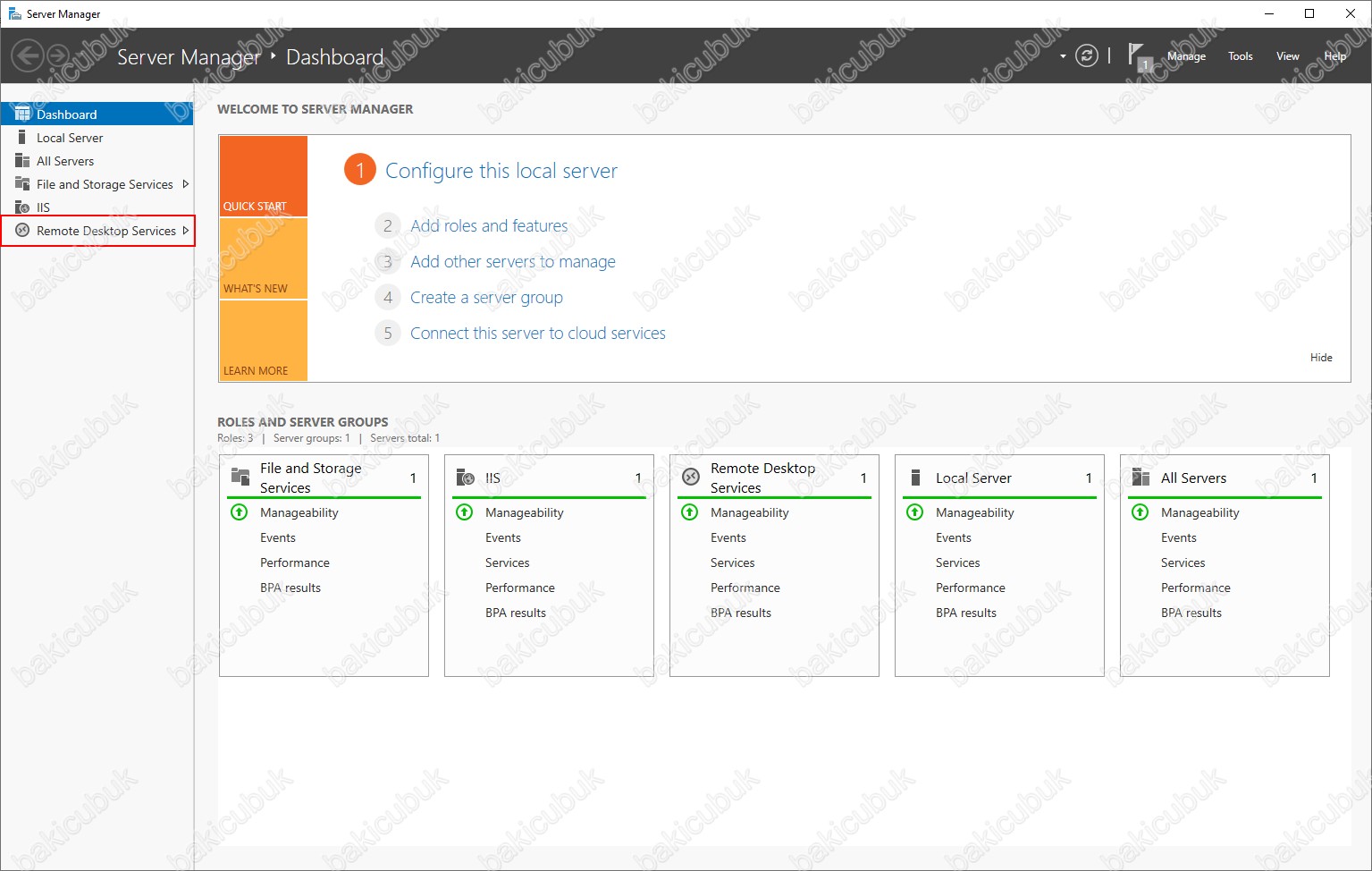Image resolution: width=1372 pixels, height=871 pixels.
Task: Open Services in the Local Server tile
Action: [x=958, y=562]
